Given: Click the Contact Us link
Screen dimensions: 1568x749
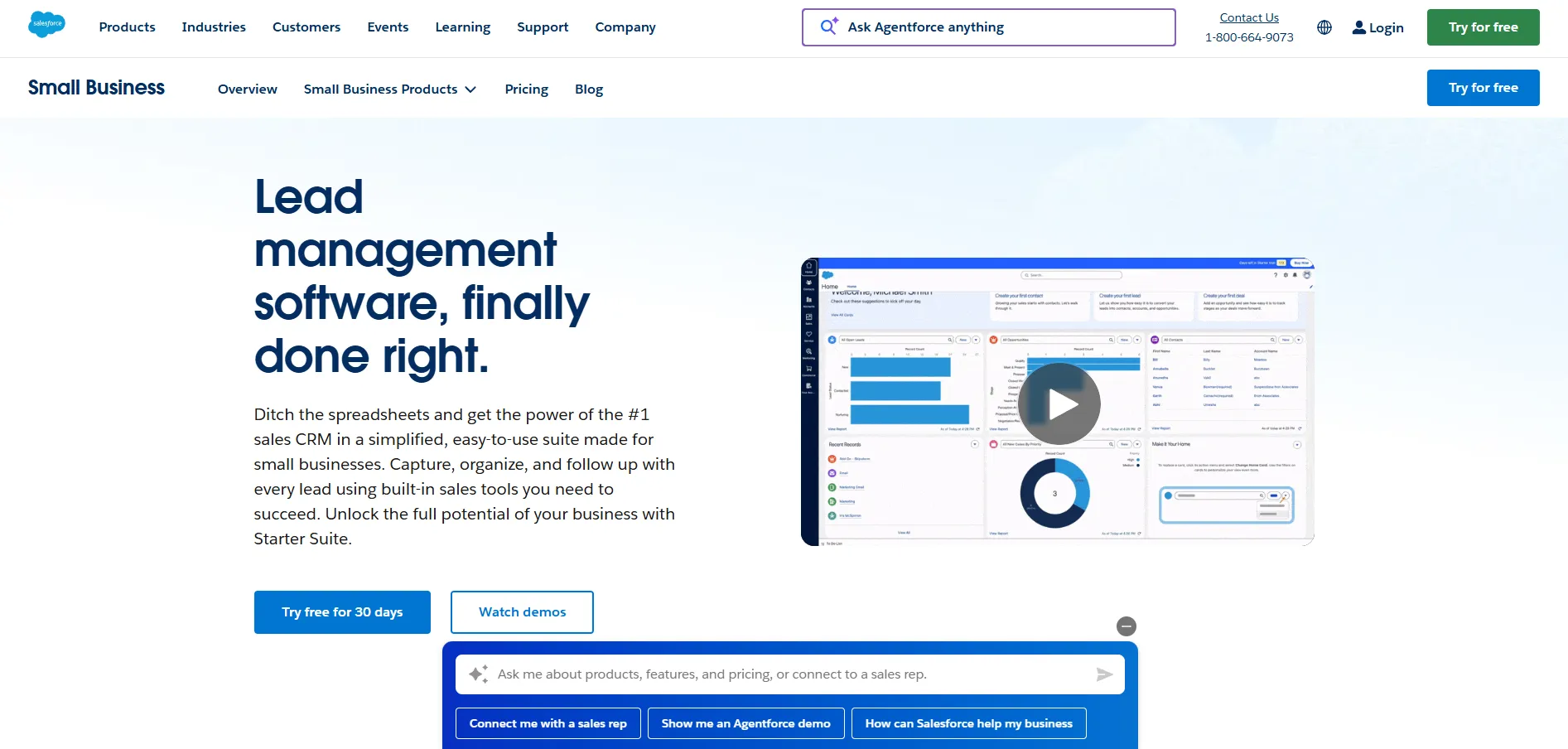Looking at the screenshot, I should tap(1249, 17).
